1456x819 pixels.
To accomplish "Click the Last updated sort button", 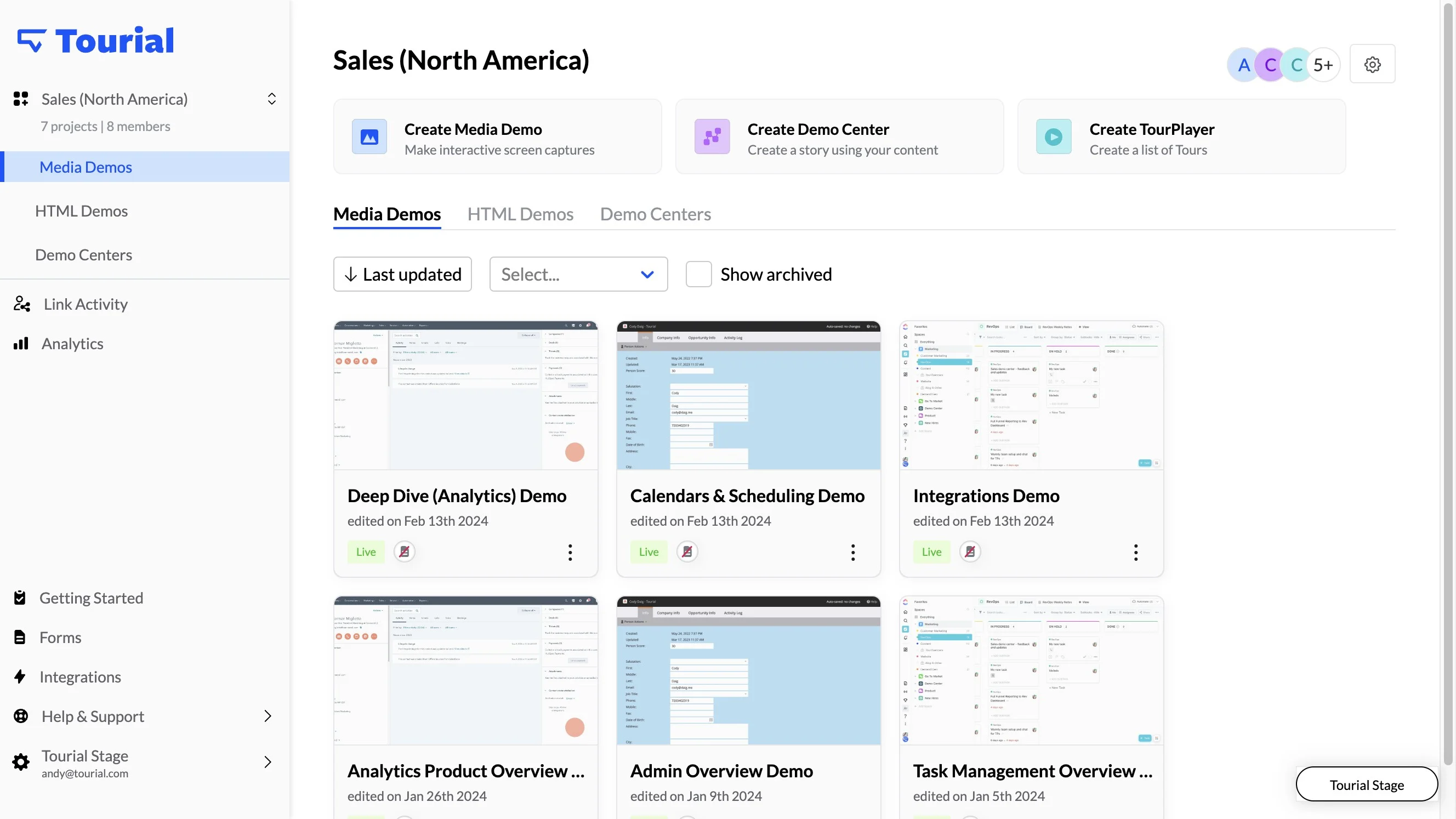I will click(402, 274).
